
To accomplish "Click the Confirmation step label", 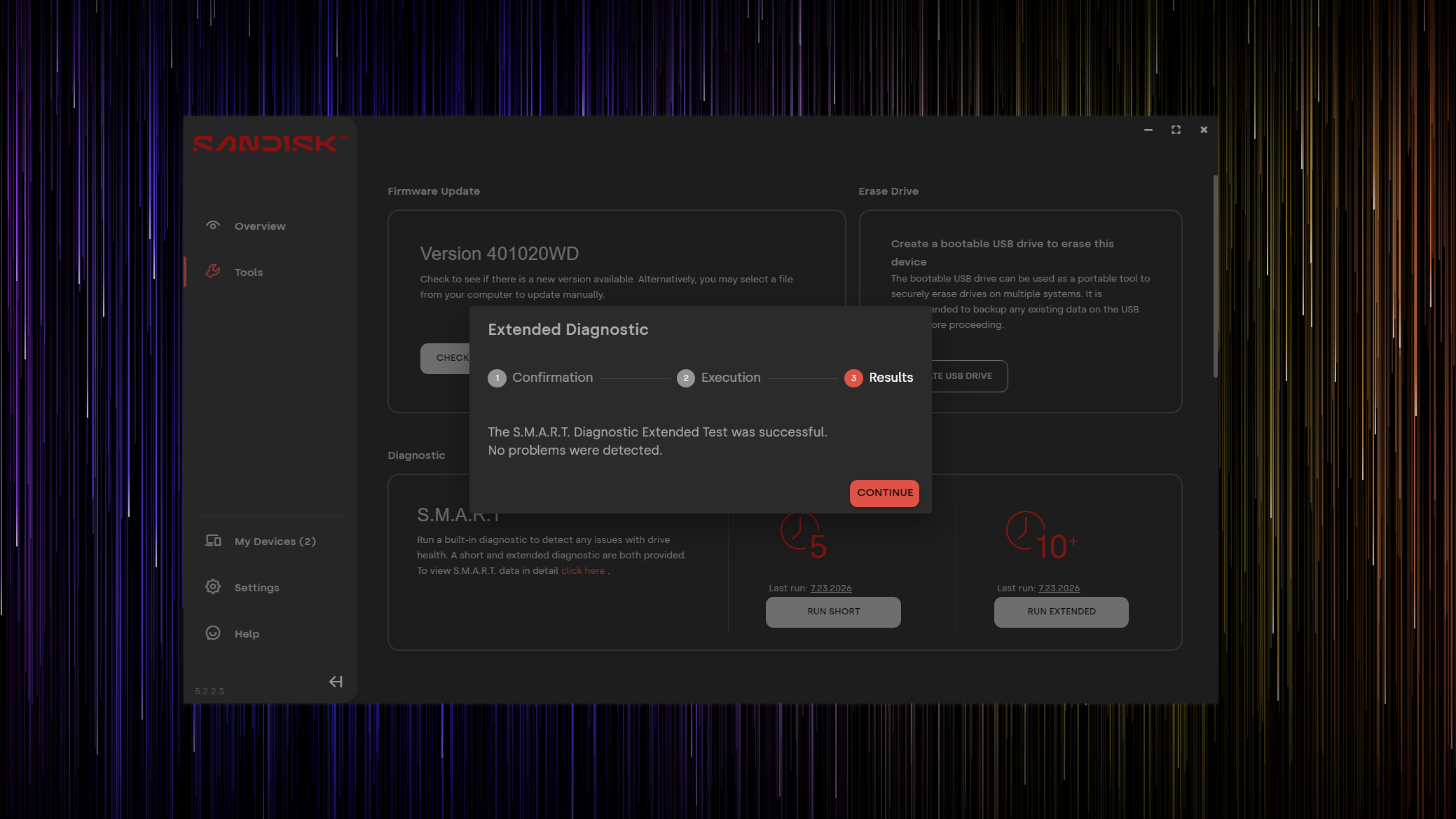I will click(x=552, y=378).
